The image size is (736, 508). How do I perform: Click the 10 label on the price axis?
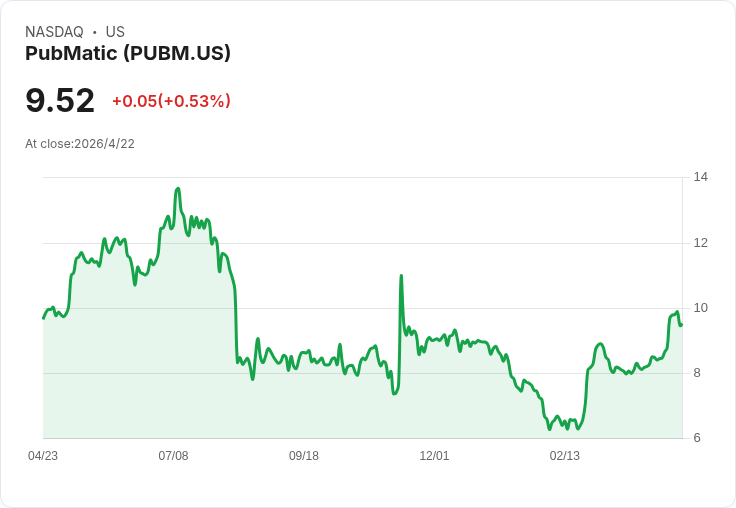pos(701,308)
